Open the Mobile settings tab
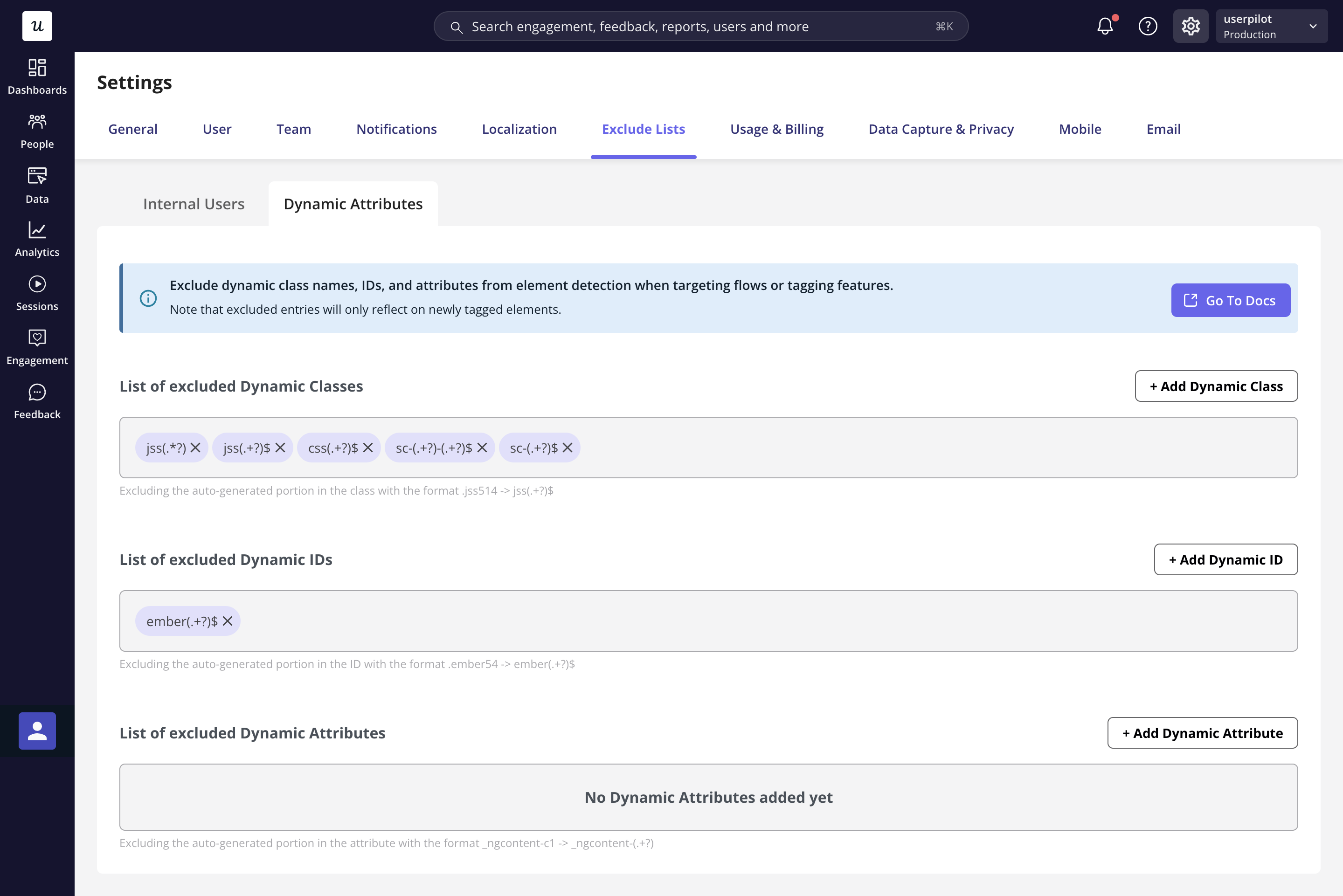1343x896 pixels. (x=1080, y=129)
